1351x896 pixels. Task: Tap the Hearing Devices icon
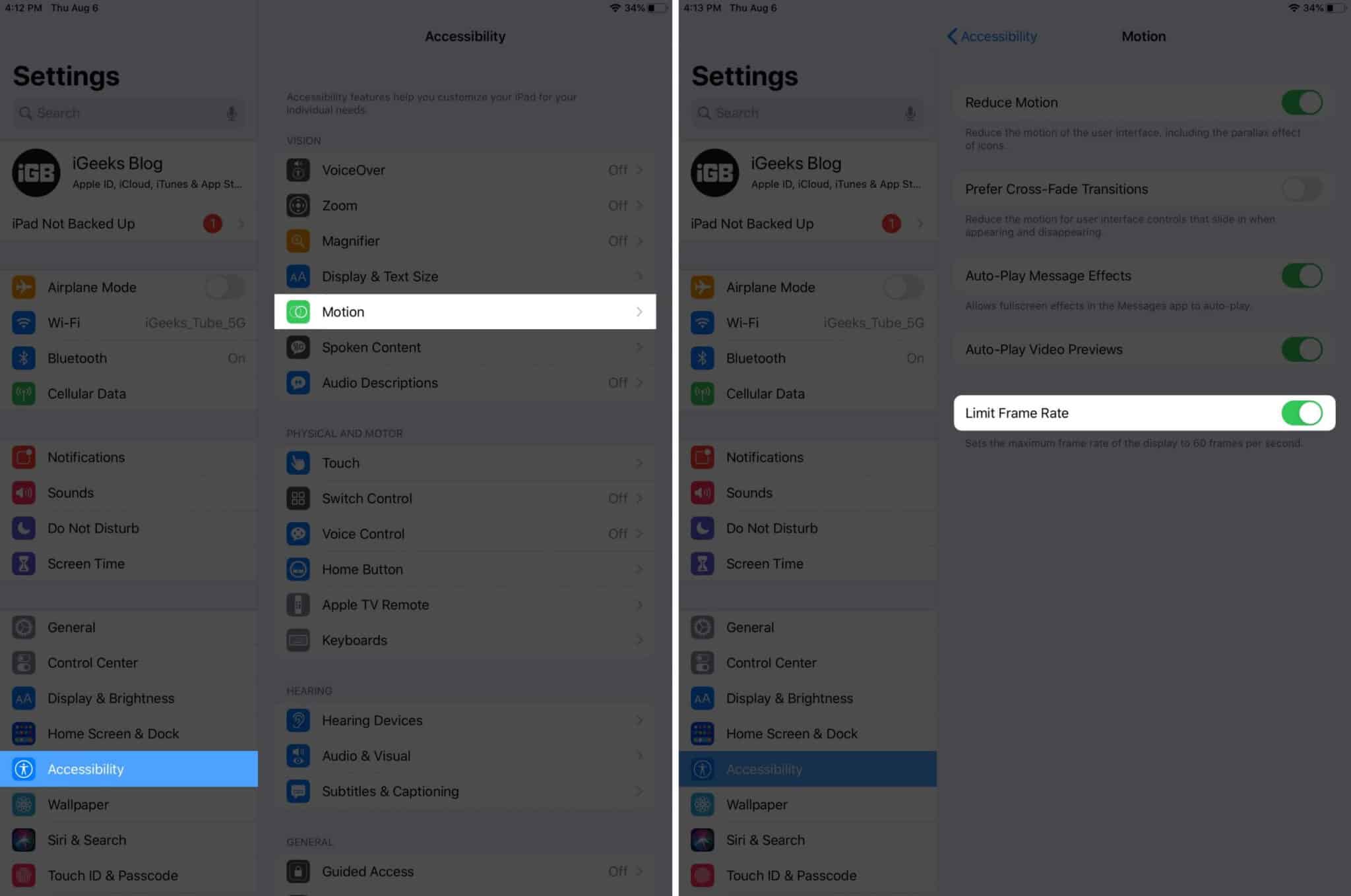pyautogui.click(x=297, y=719)
